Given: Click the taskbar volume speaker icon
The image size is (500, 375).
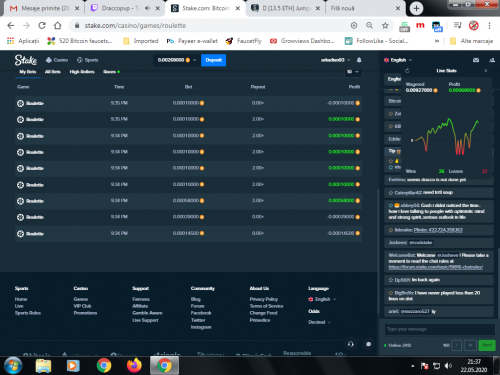Looking at the screenshot, I should (x=448, y=366).
